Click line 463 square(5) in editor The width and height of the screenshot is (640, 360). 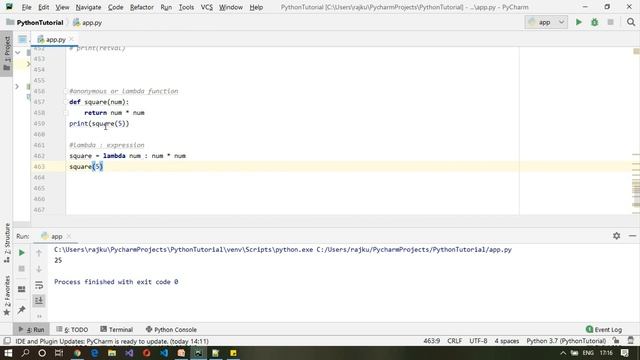(86, 167)
